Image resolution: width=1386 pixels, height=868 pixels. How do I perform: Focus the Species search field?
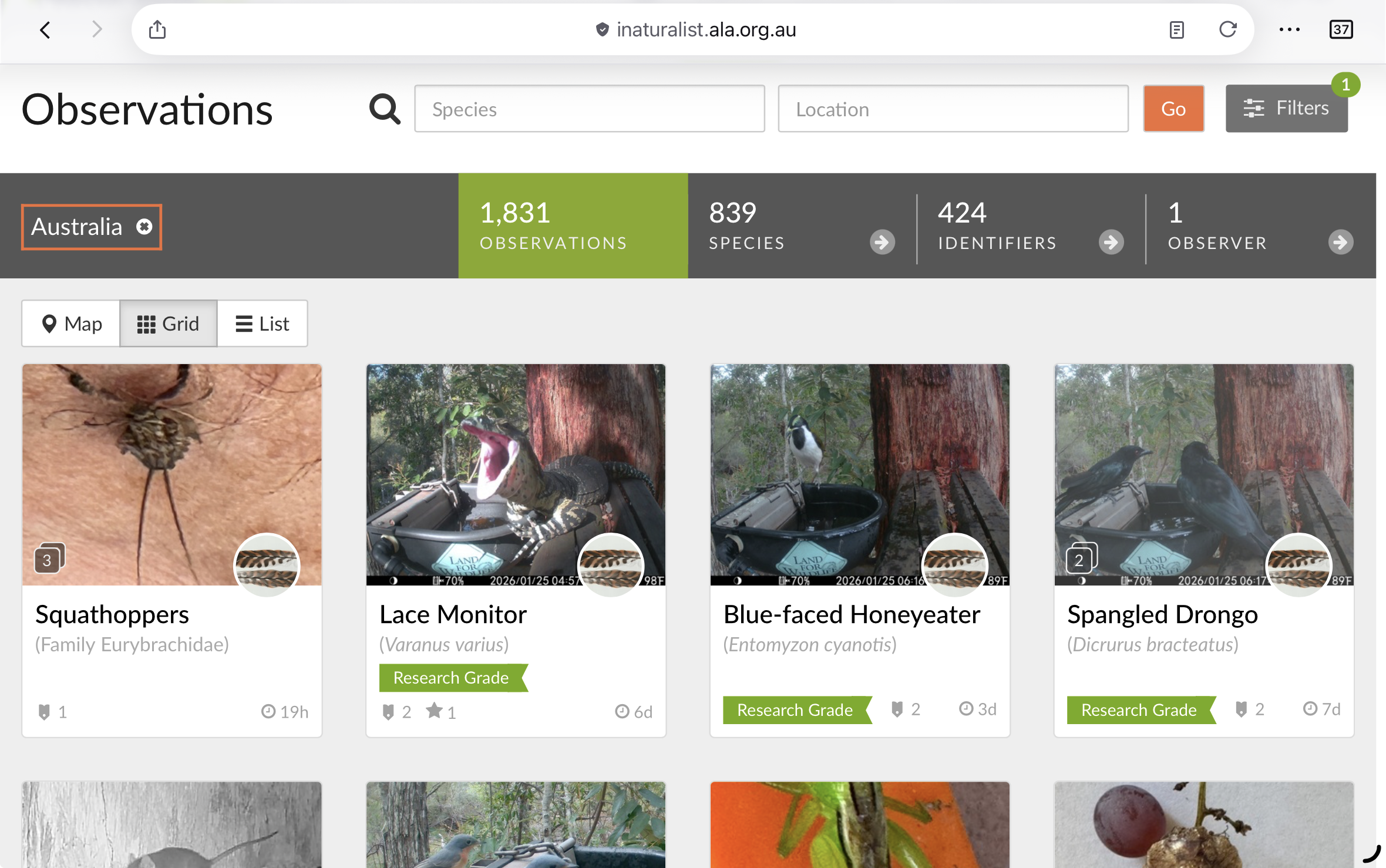pos(589,109)
